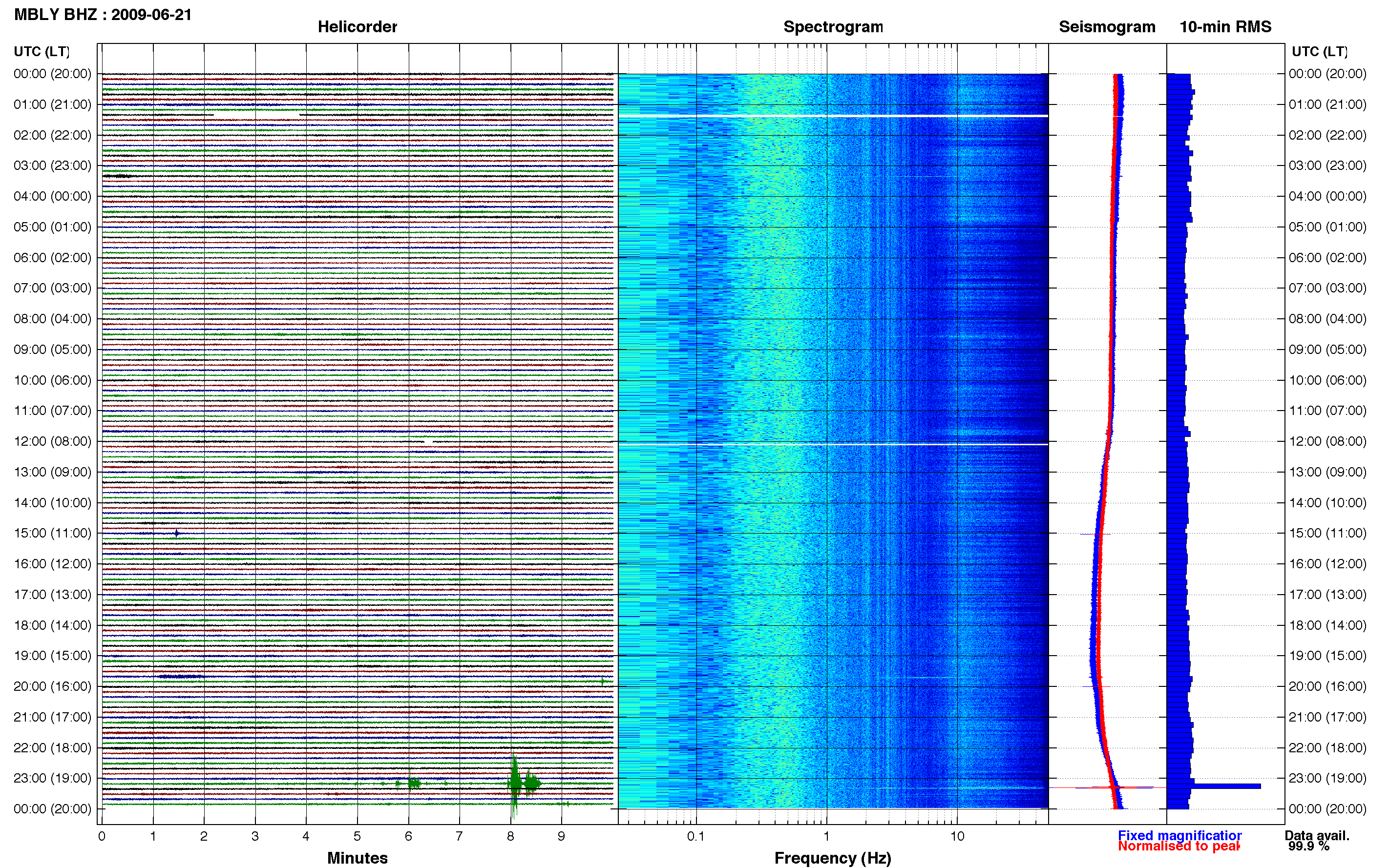Click the minute tick label 5
This screenshot has width=1389, height=868.
357,836
